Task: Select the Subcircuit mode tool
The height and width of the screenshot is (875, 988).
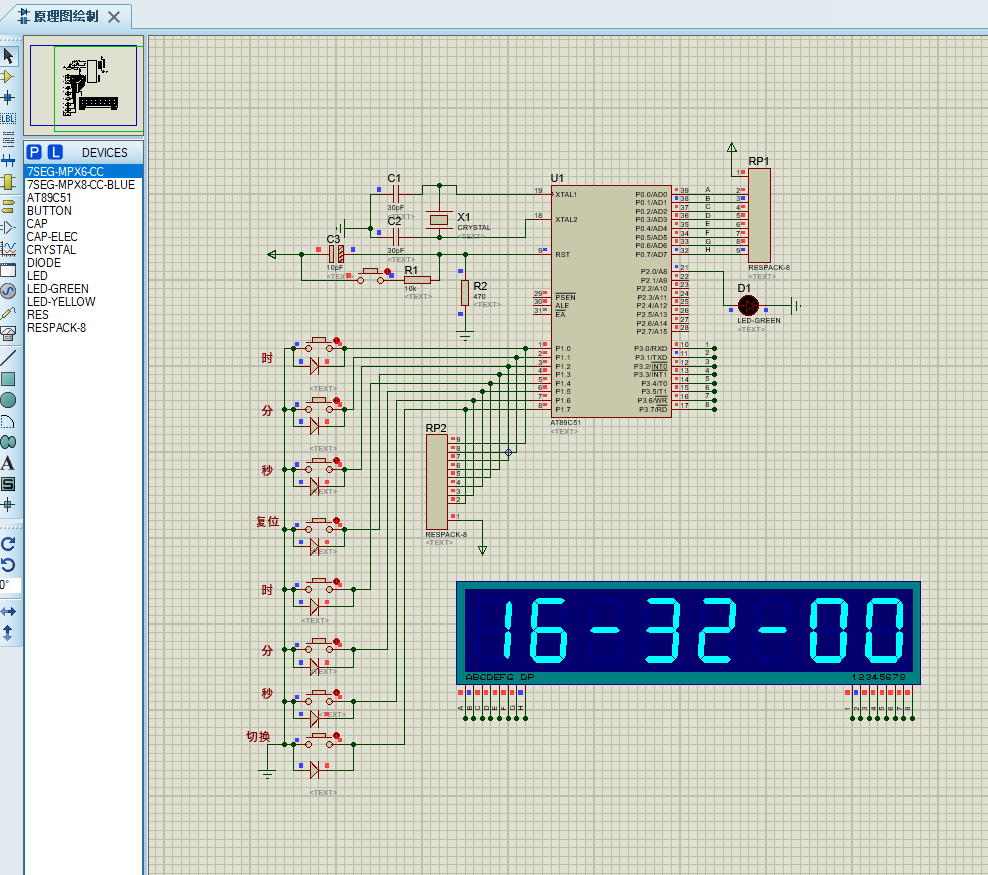Action: (8, 182)
